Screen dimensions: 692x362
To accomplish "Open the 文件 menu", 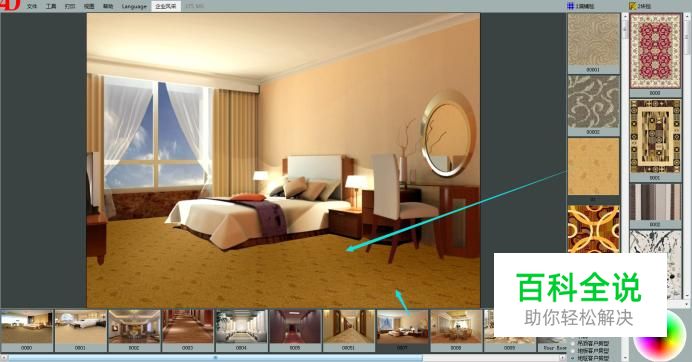I will pos(32,6).
